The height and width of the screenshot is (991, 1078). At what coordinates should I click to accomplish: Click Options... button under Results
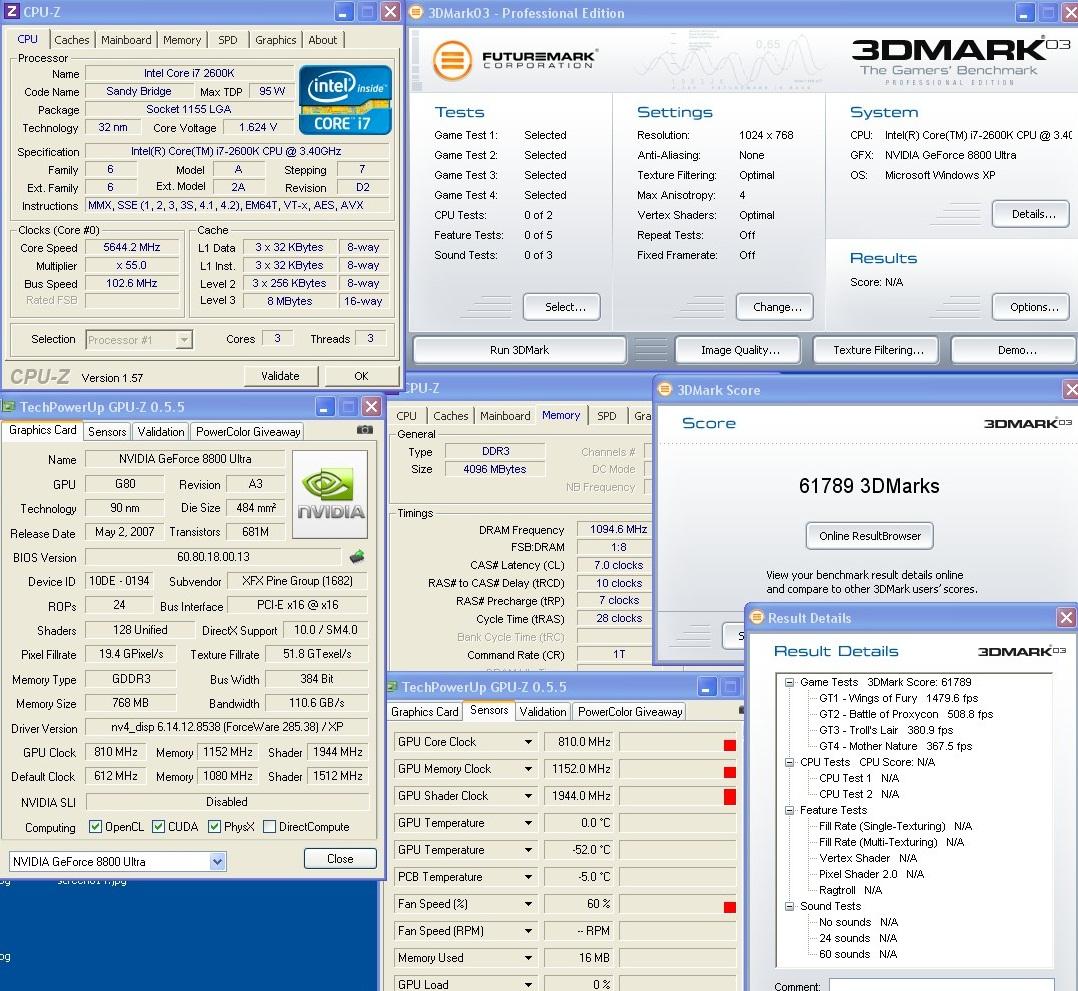coord(1031,307)
